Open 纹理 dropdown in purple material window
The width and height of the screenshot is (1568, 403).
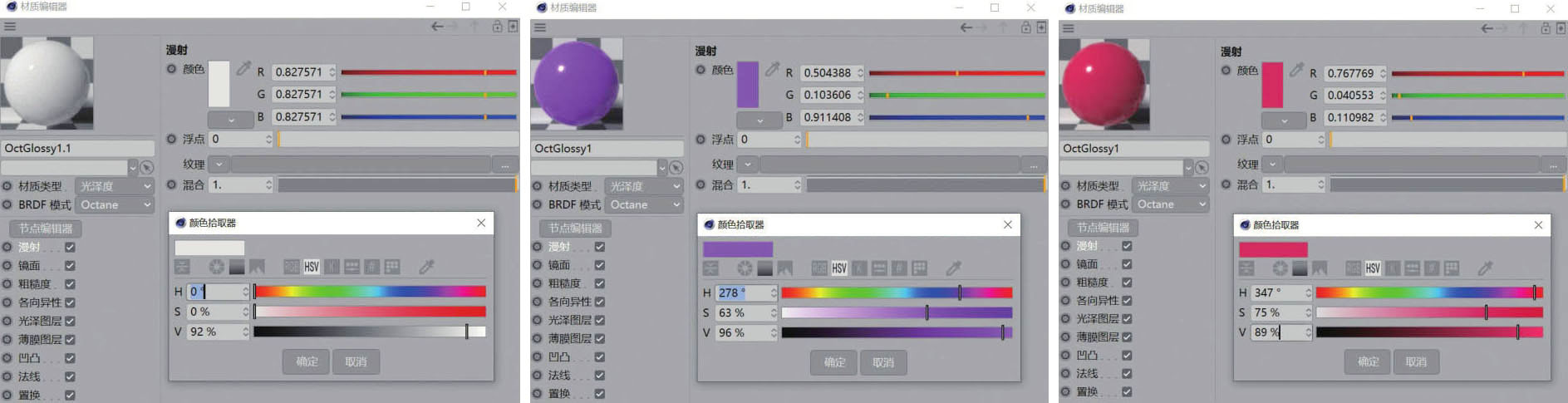tap(747, 165)
